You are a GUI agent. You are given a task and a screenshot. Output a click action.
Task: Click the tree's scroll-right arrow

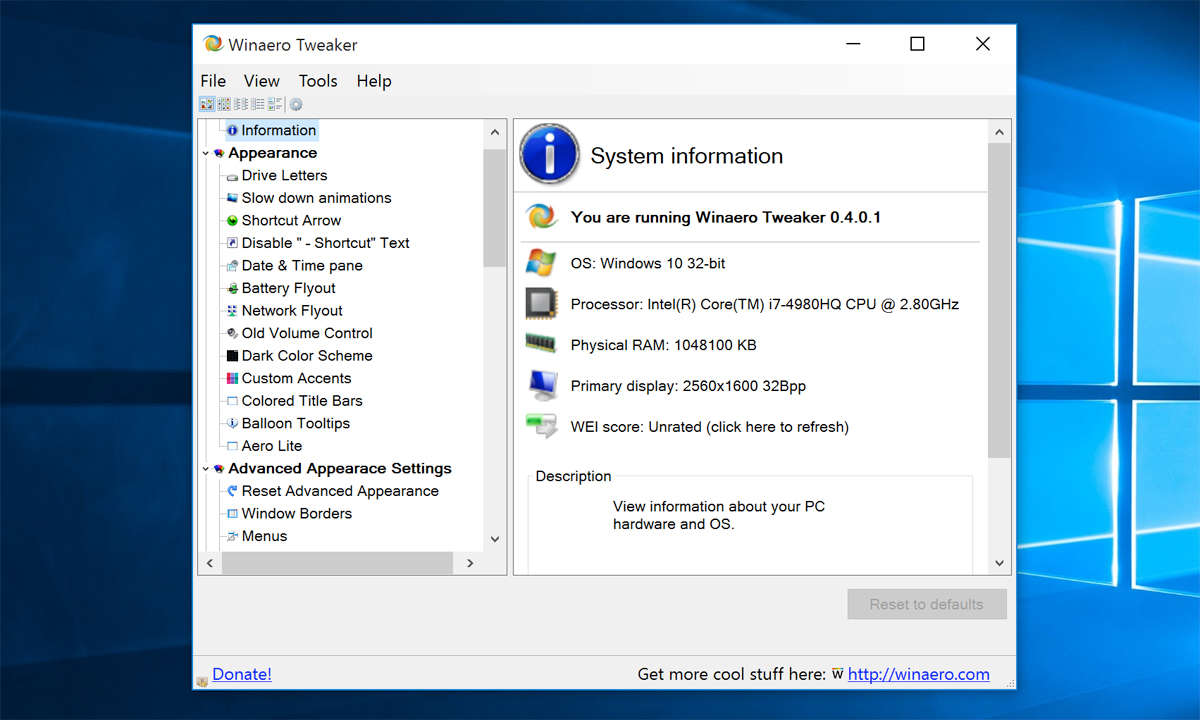click(x=470, y=564)
